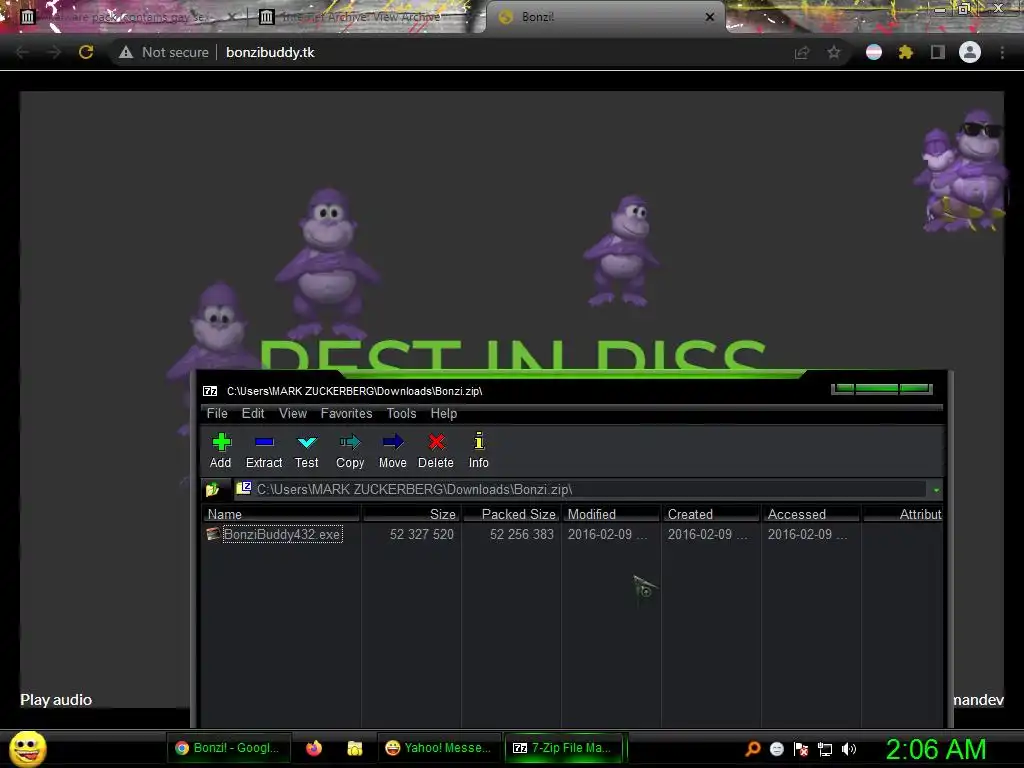Expand the 7-Zip address path dropdown

pyautogui.click(x=936, y=490)
